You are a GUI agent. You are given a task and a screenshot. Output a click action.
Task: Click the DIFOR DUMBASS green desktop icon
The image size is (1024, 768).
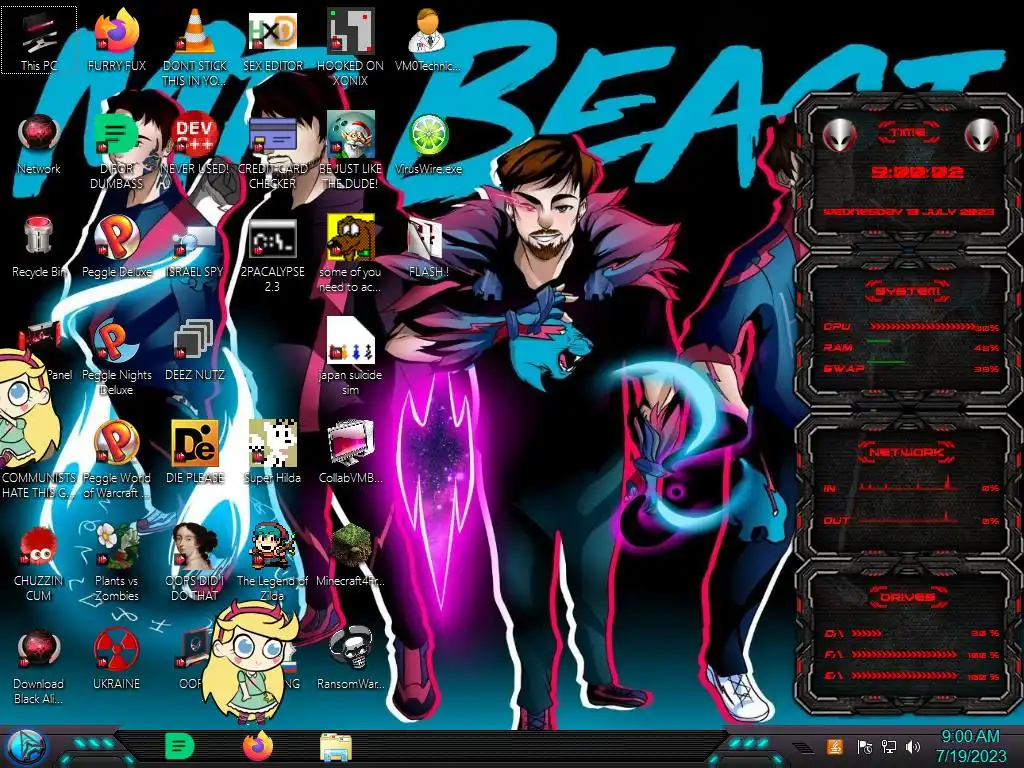click(x=117, y=151)
